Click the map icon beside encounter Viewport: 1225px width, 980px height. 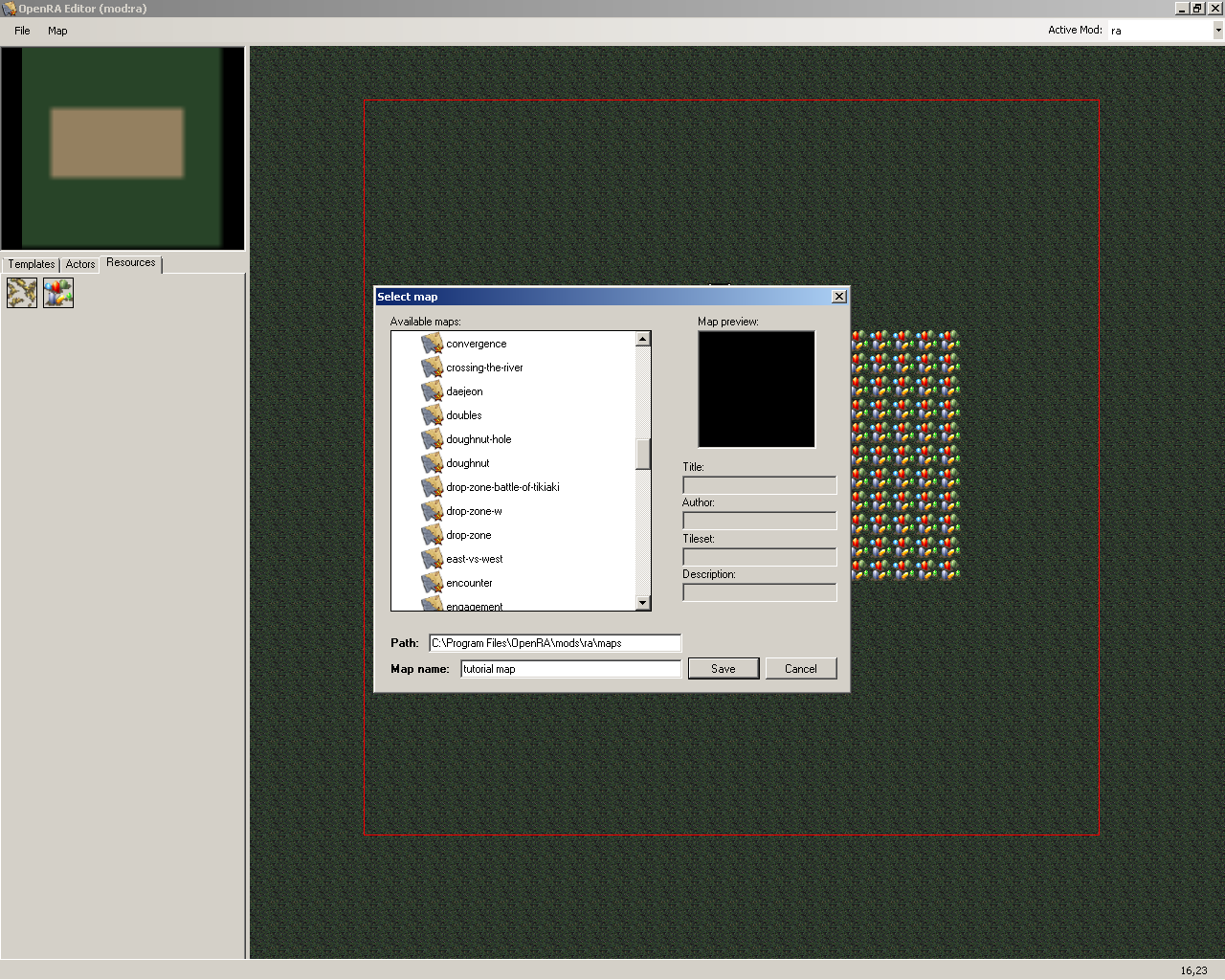[433, 583]
